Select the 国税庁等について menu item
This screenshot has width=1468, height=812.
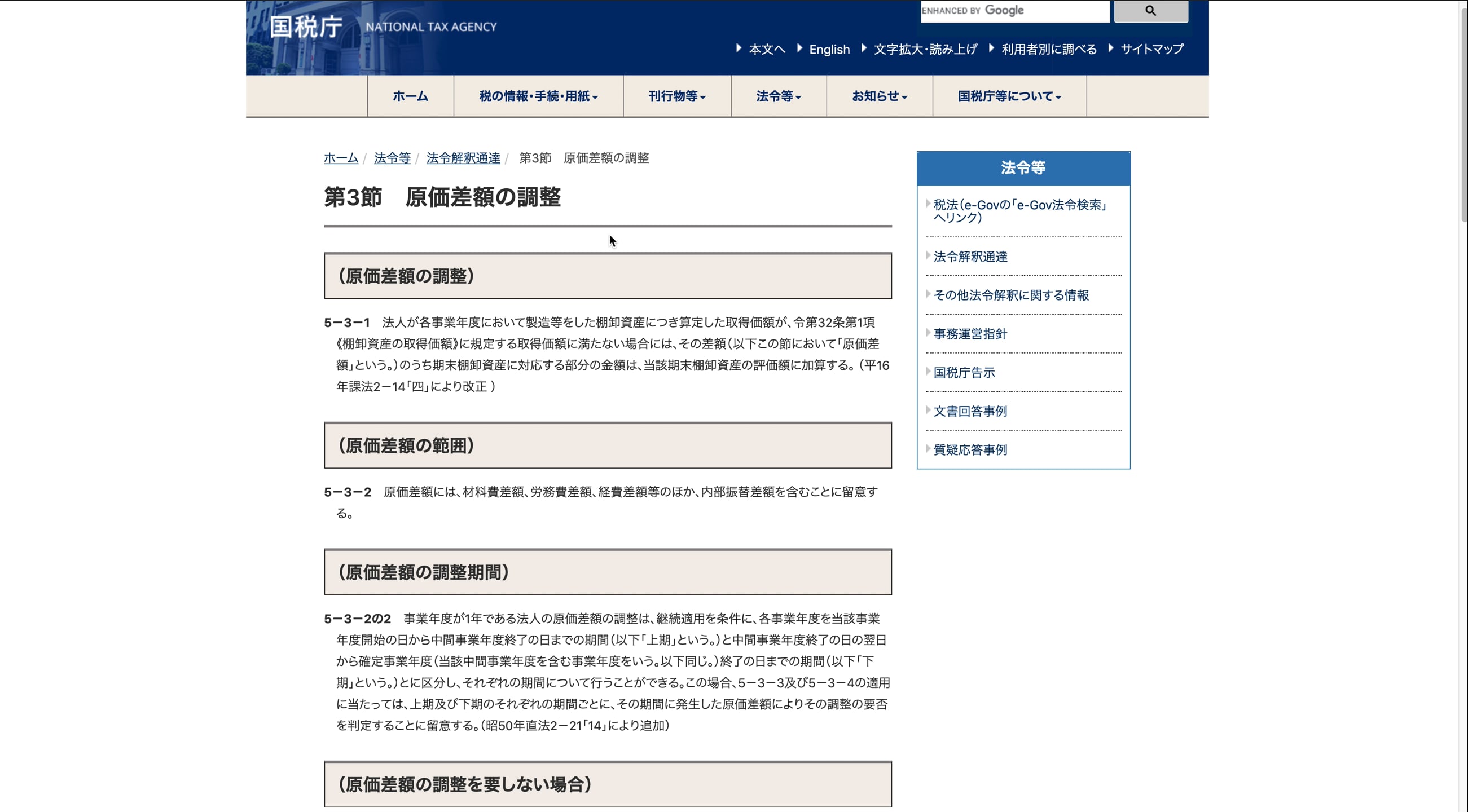(1008, 96)
